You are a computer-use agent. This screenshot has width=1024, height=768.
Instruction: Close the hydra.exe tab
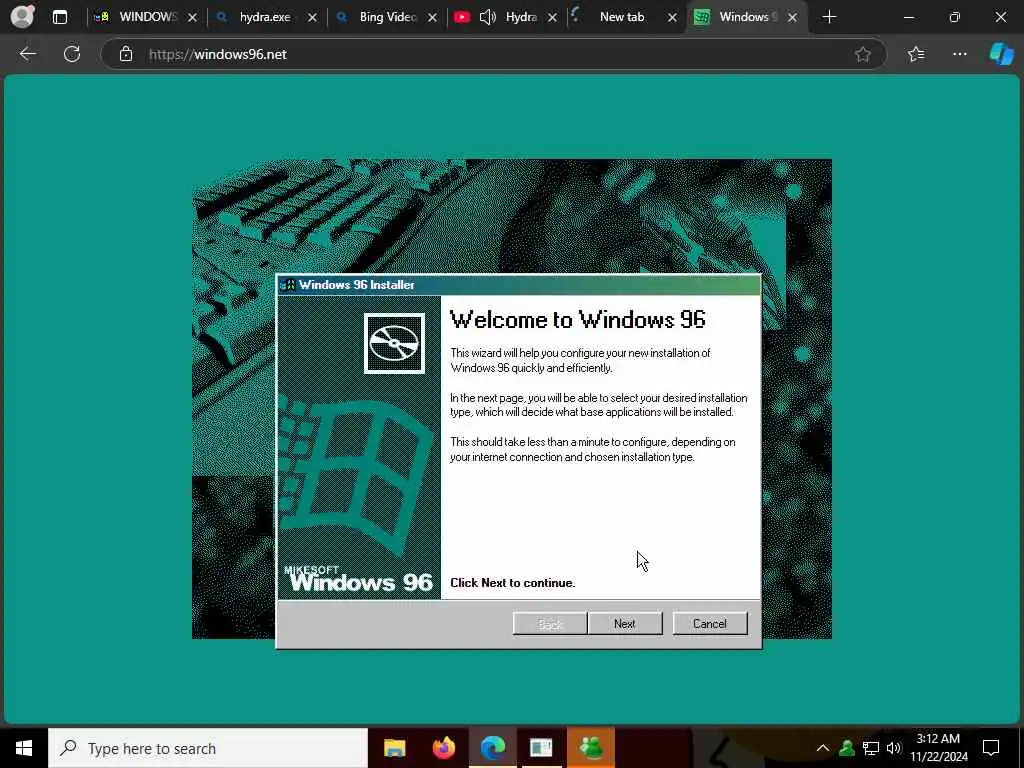[312, 18]
